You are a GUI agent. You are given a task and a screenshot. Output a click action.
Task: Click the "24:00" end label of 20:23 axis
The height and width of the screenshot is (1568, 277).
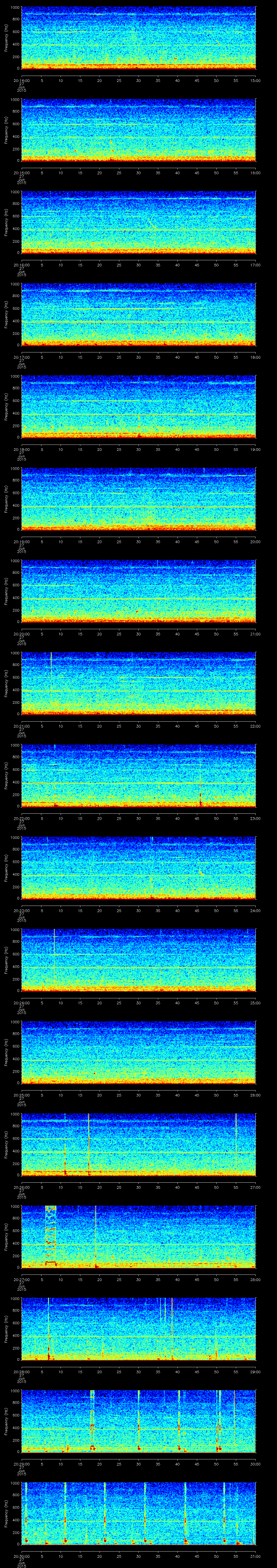pyautogui.click(x=256, y=910)
